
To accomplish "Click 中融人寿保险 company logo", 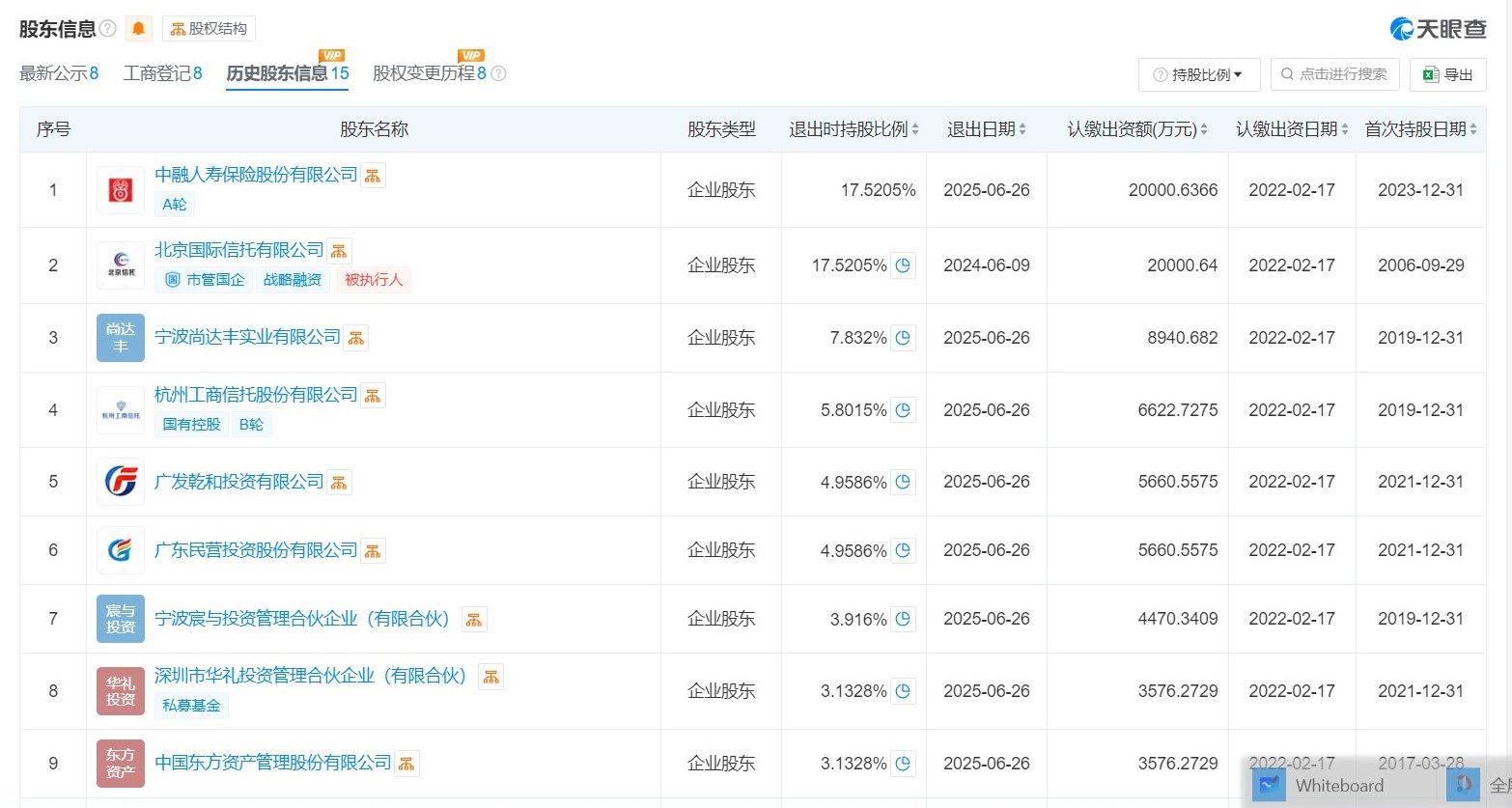I will coord(121,190).
